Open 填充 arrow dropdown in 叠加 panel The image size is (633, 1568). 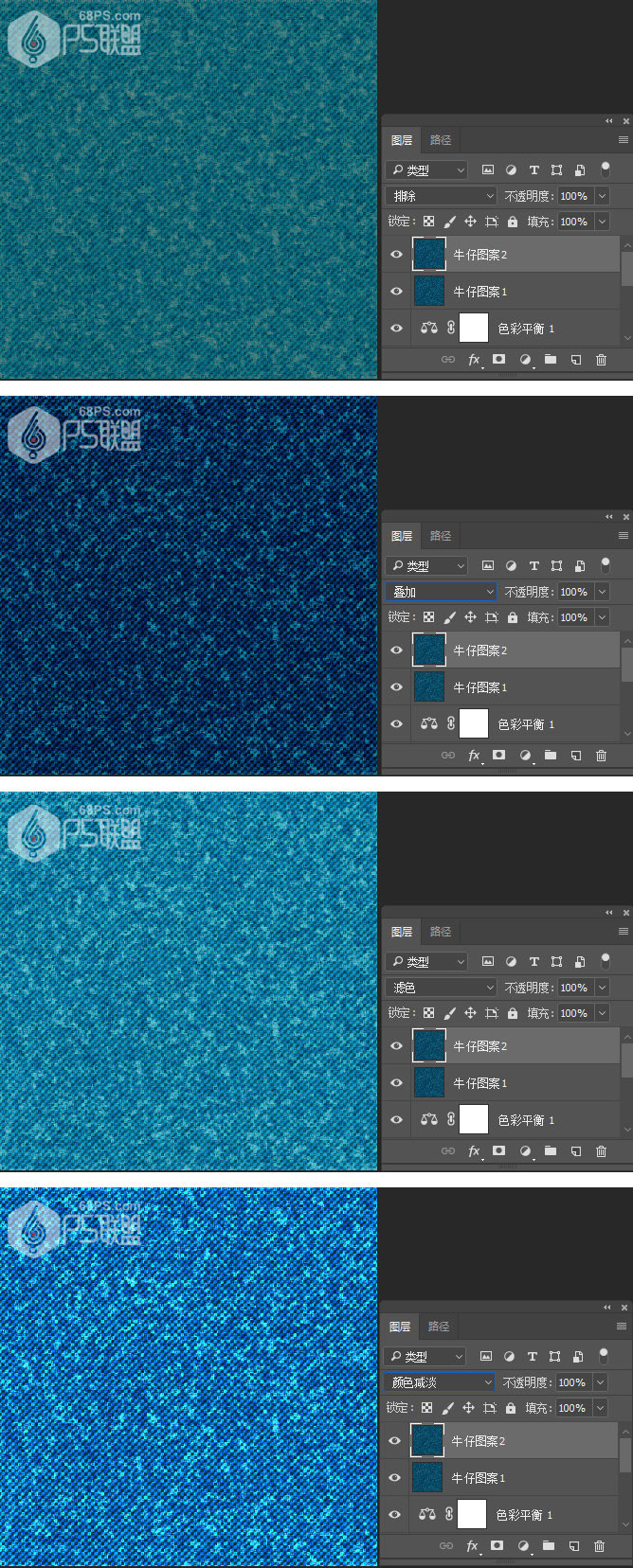tap(601, 617)
